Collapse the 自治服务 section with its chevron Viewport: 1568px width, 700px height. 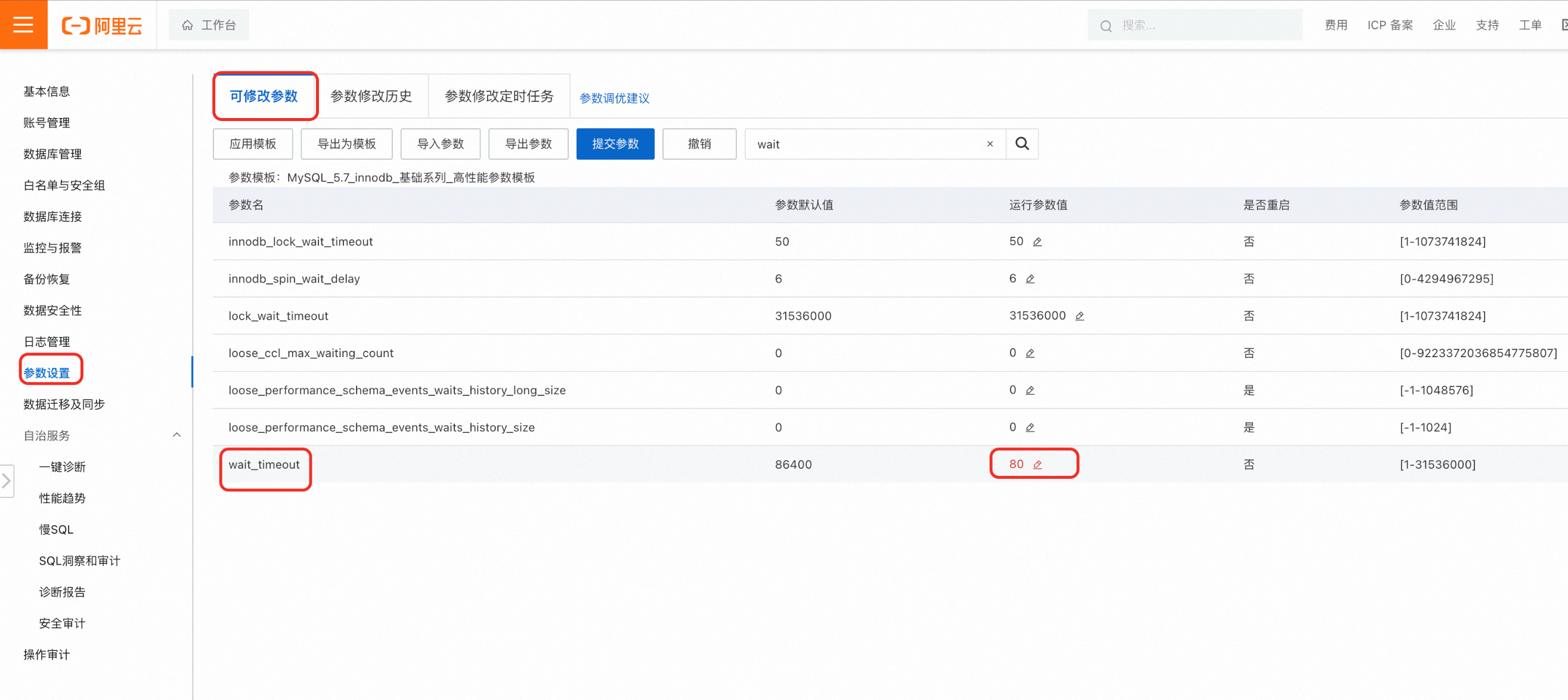(x=176, y=435)
